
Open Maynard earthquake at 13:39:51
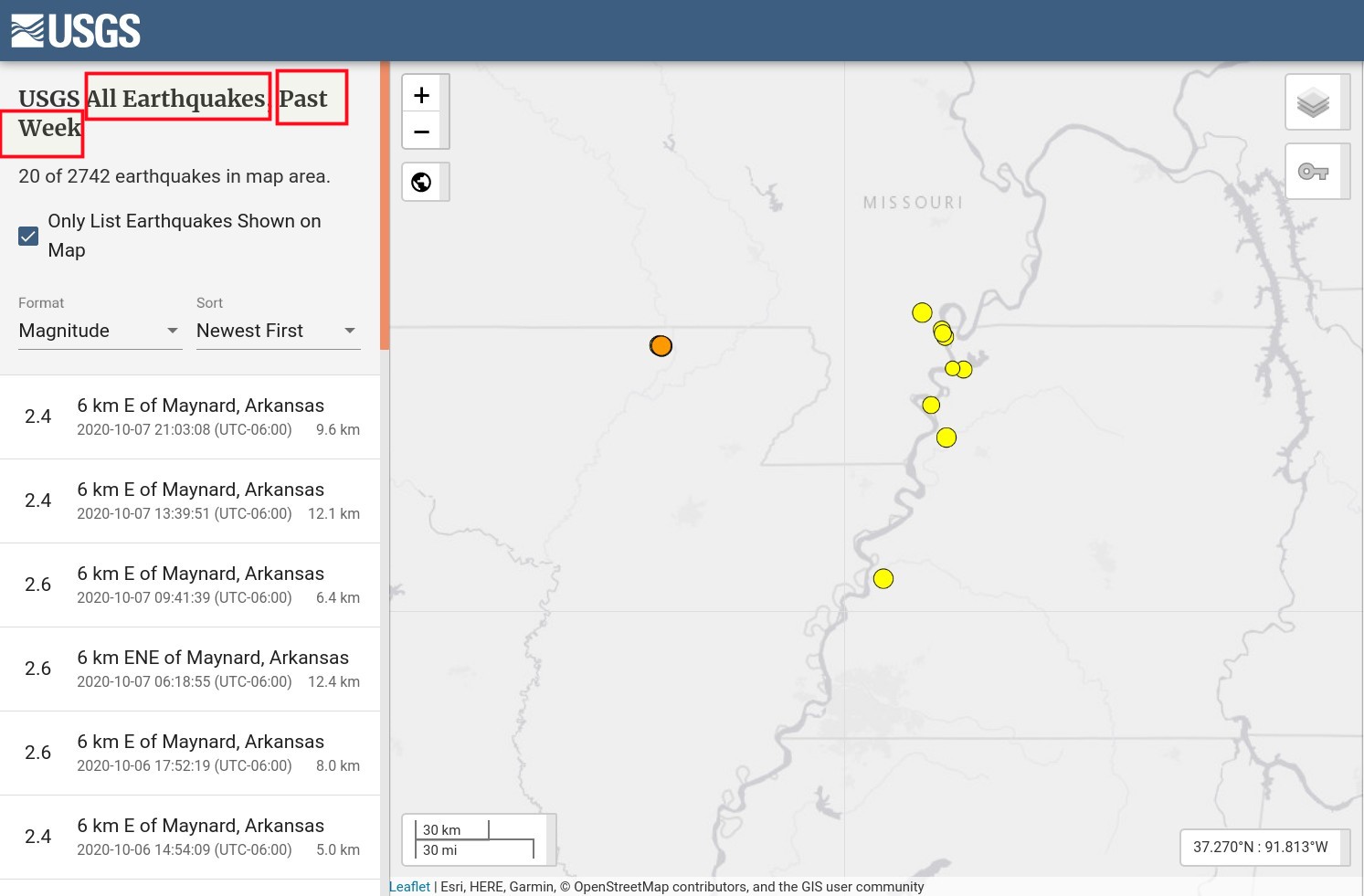pyautogui.click(x=190, y=501)
